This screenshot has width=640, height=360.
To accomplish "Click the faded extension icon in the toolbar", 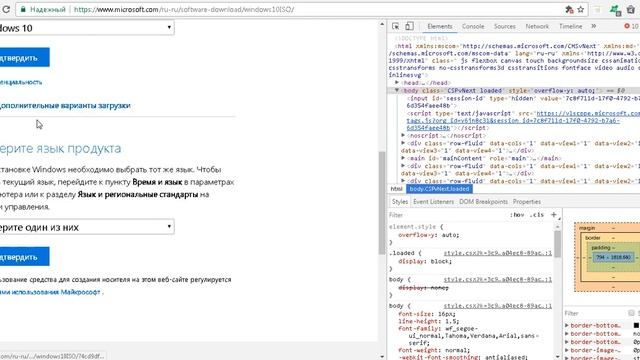I will coord(598,9).
